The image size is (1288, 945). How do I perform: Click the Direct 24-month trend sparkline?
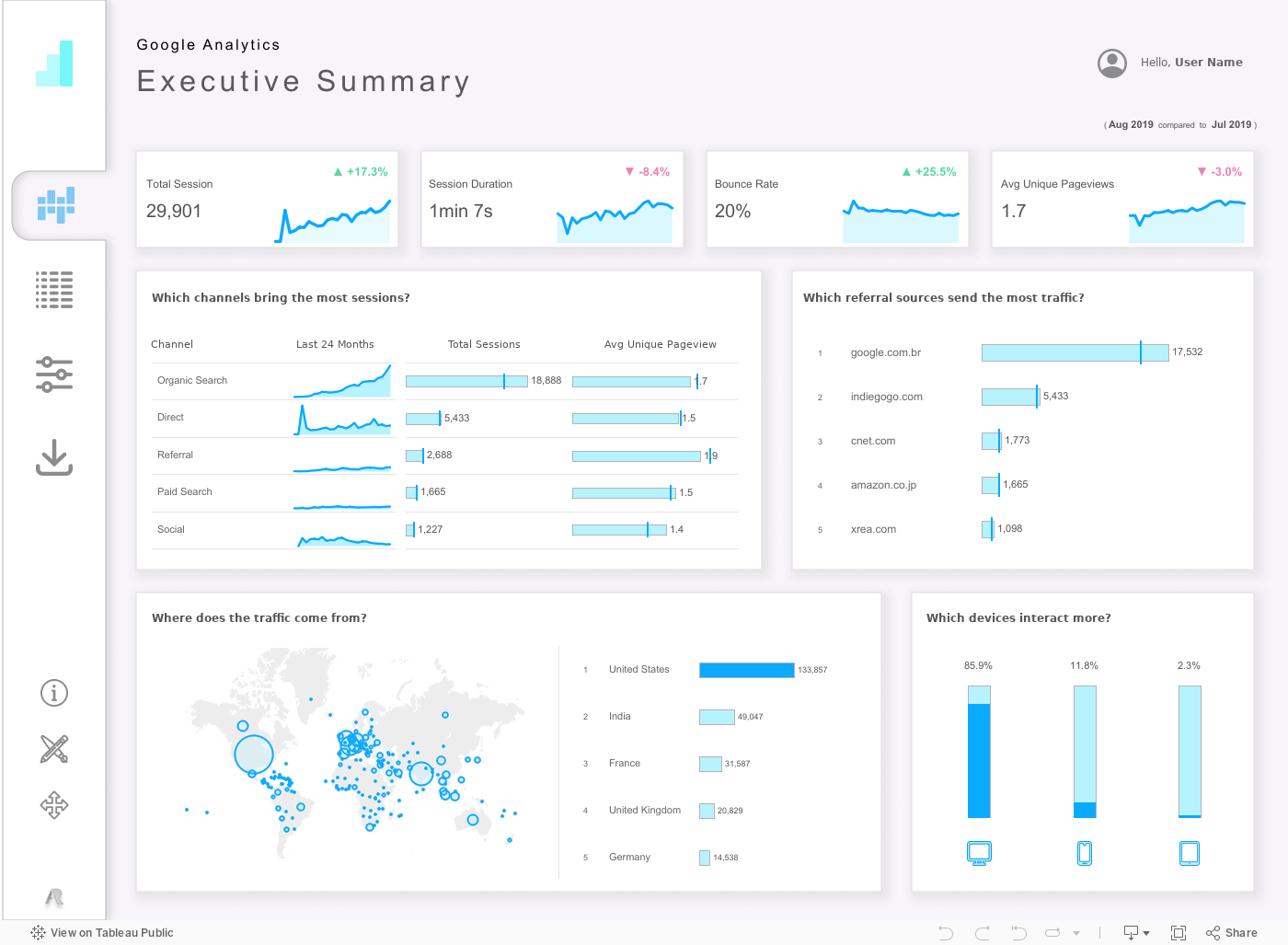[x=342, y=420]
